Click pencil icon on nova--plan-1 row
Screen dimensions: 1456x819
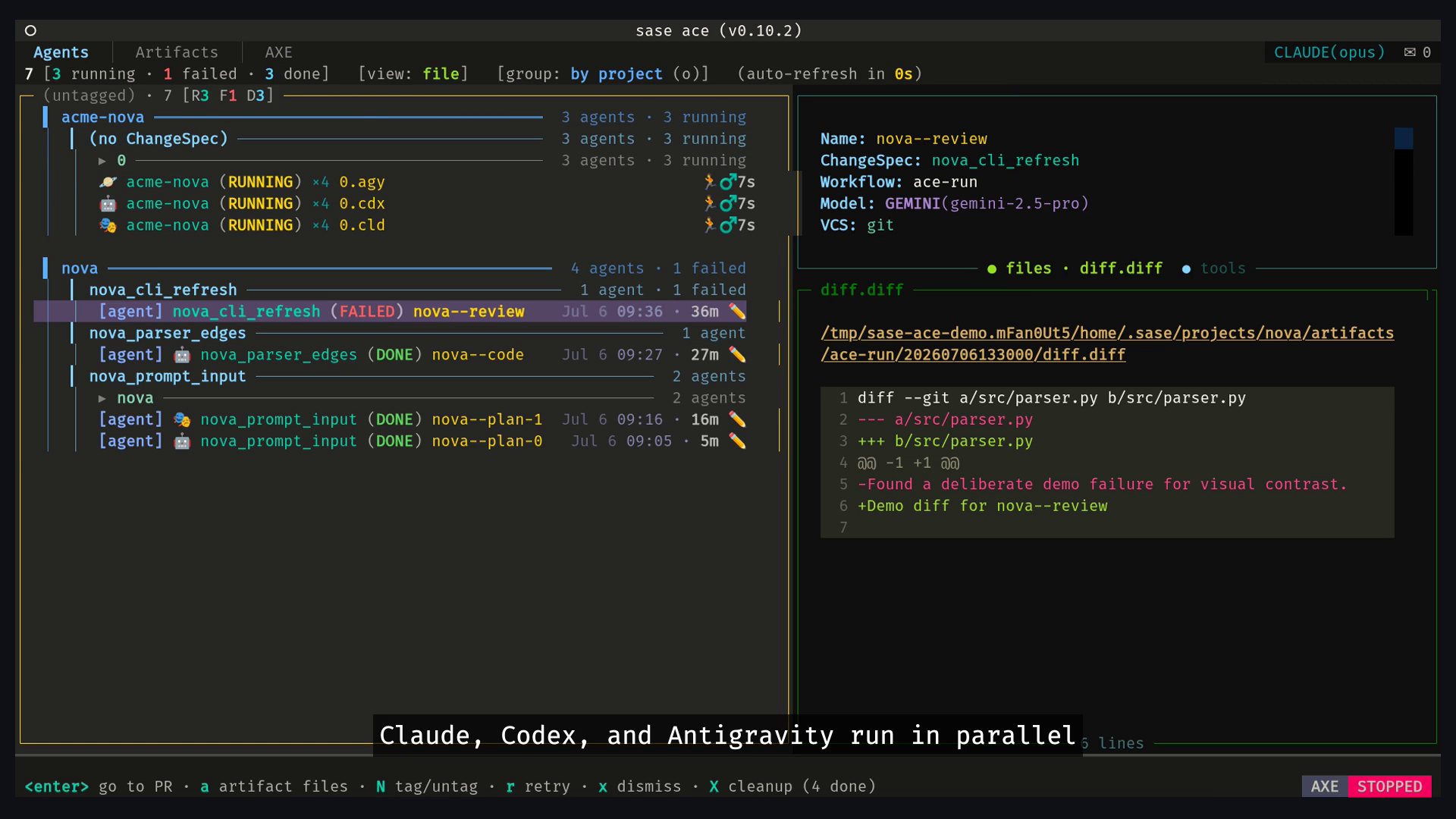click(737, 419)
